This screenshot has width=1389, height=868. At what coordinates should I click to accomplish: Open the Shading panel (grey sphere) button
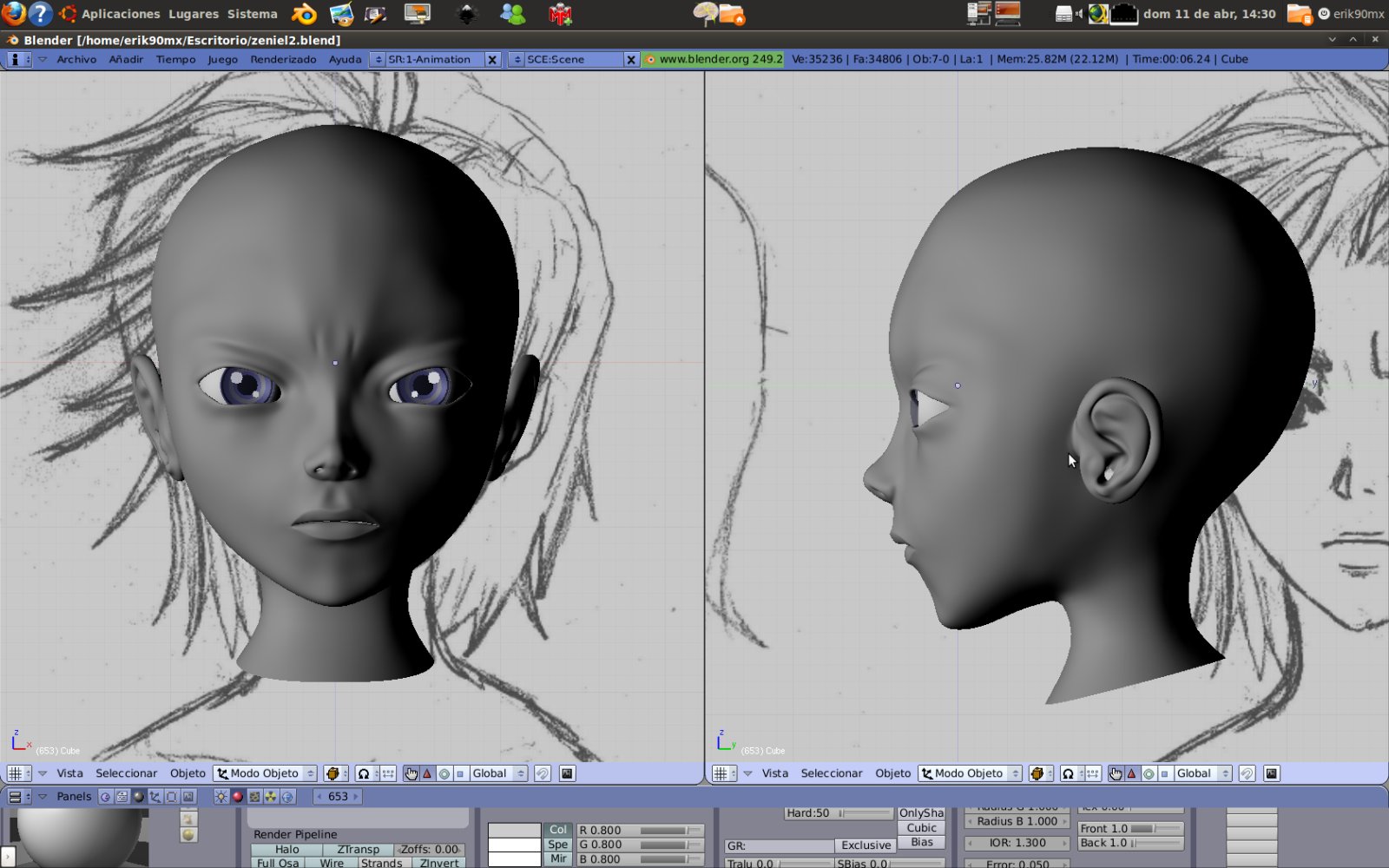point(138,797)
